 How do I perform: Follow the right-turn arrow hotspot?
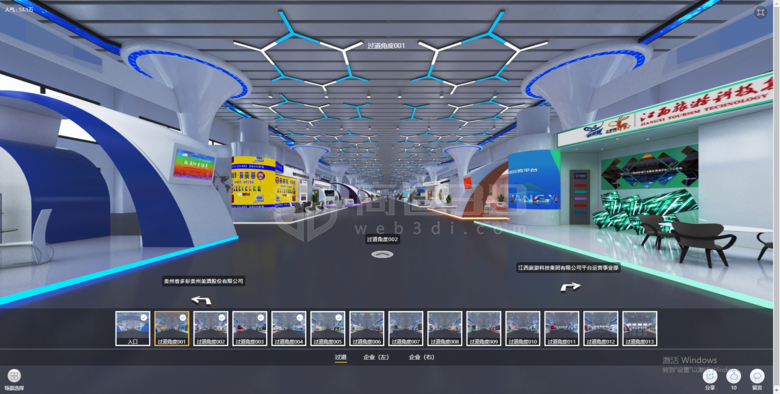point(570,287)
